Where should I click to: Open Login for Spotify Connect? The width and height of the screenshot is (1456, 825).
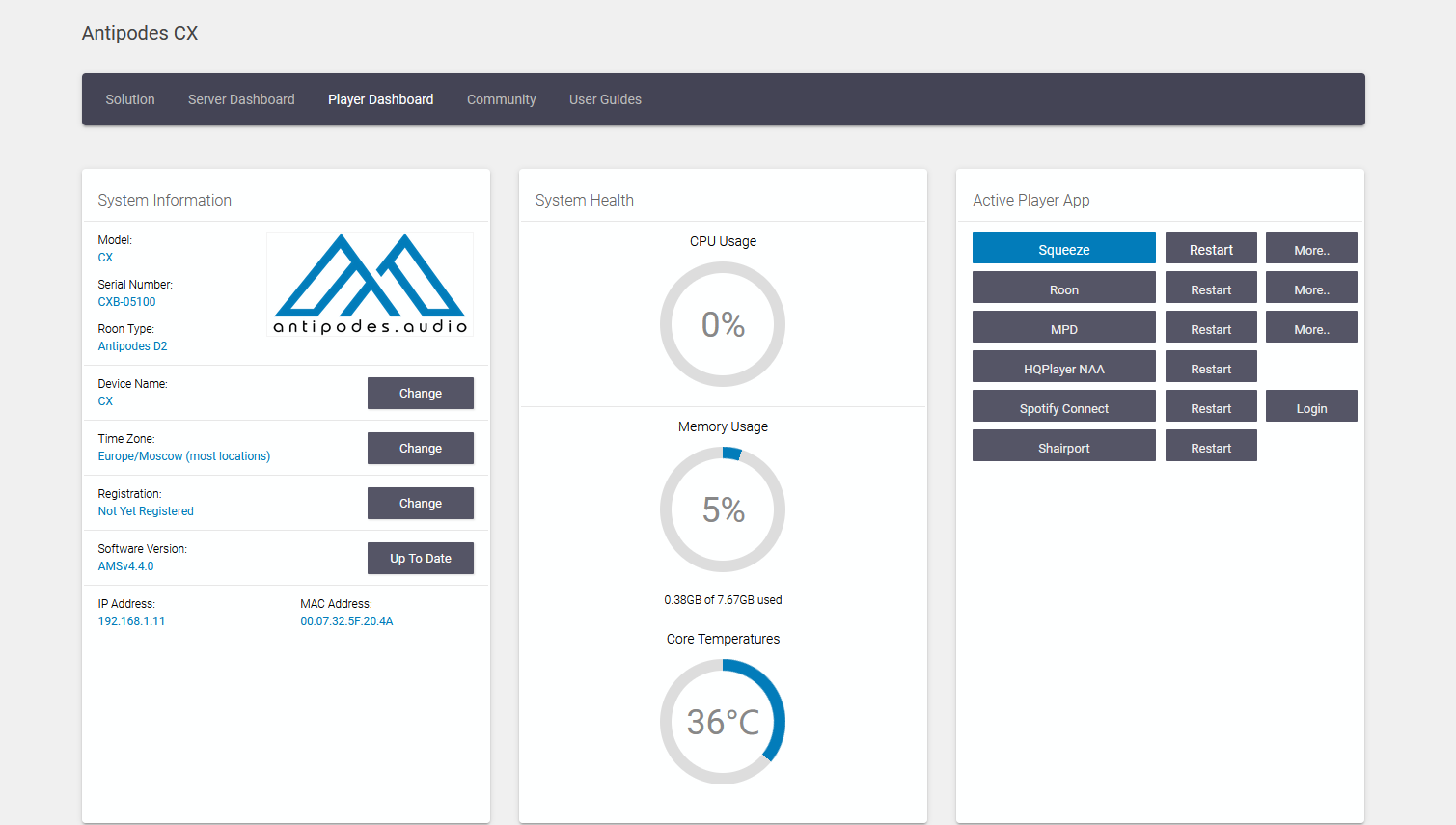1311,406
